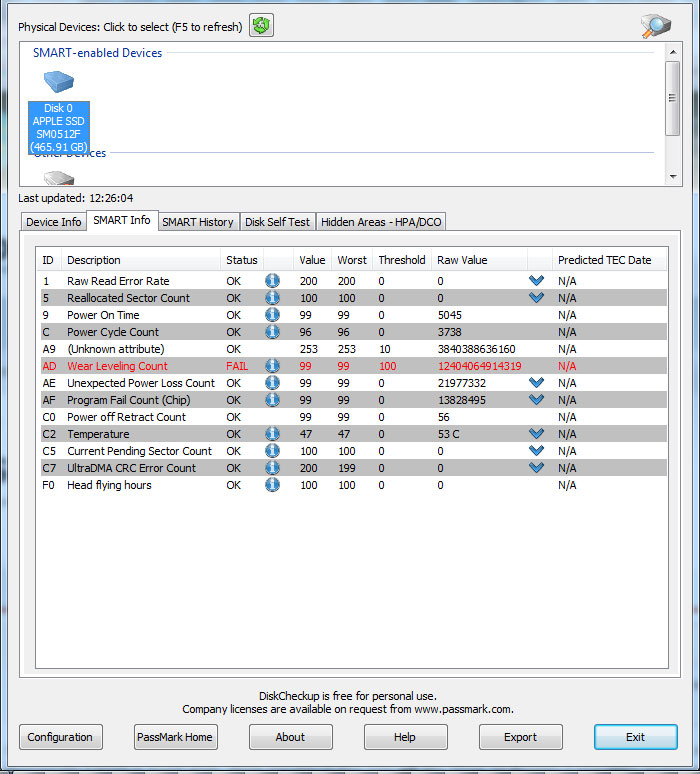The width and height of the screenshot is (700, 774).
Task: Sort by the Raw Value column header
Action: pos(479,260)
